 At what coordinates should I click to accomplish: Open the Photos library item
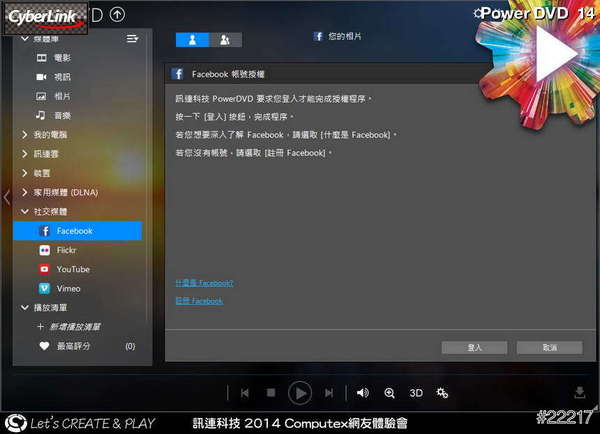click(54, 96)
